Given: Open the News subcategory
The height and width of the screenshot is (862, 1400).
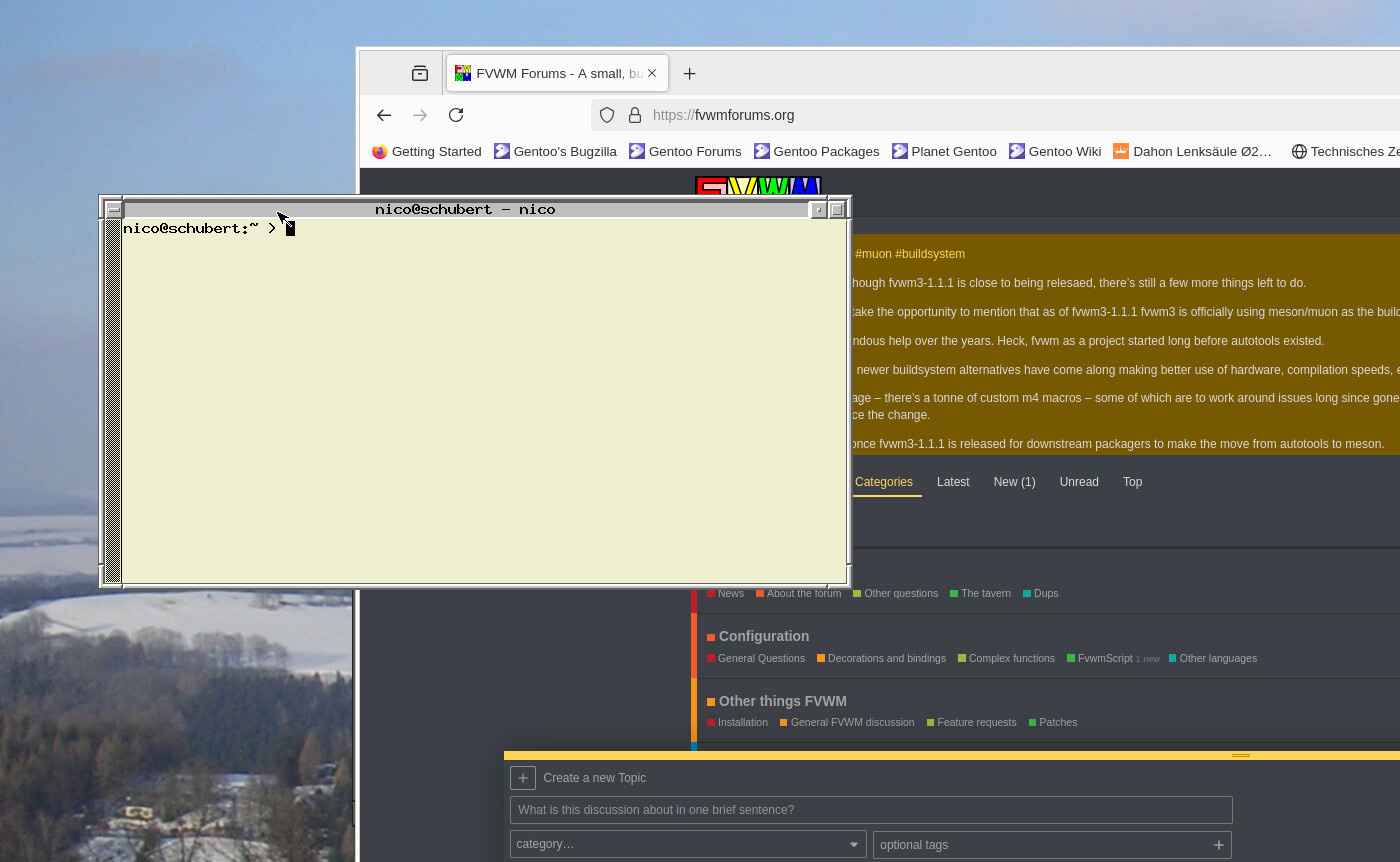Looking at the screenshot, I should 726,593.
